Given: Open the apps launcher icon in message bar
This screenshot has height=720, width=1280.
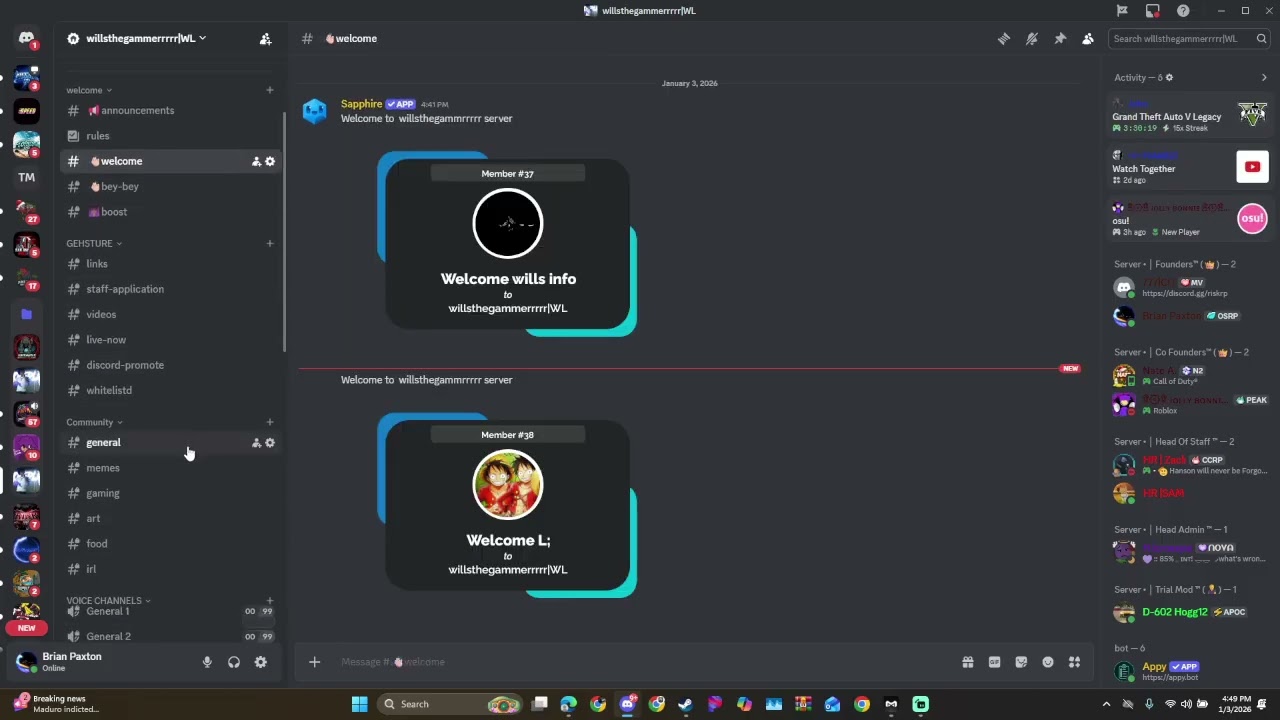Looking at the screenshot, I should point(1074,662).
